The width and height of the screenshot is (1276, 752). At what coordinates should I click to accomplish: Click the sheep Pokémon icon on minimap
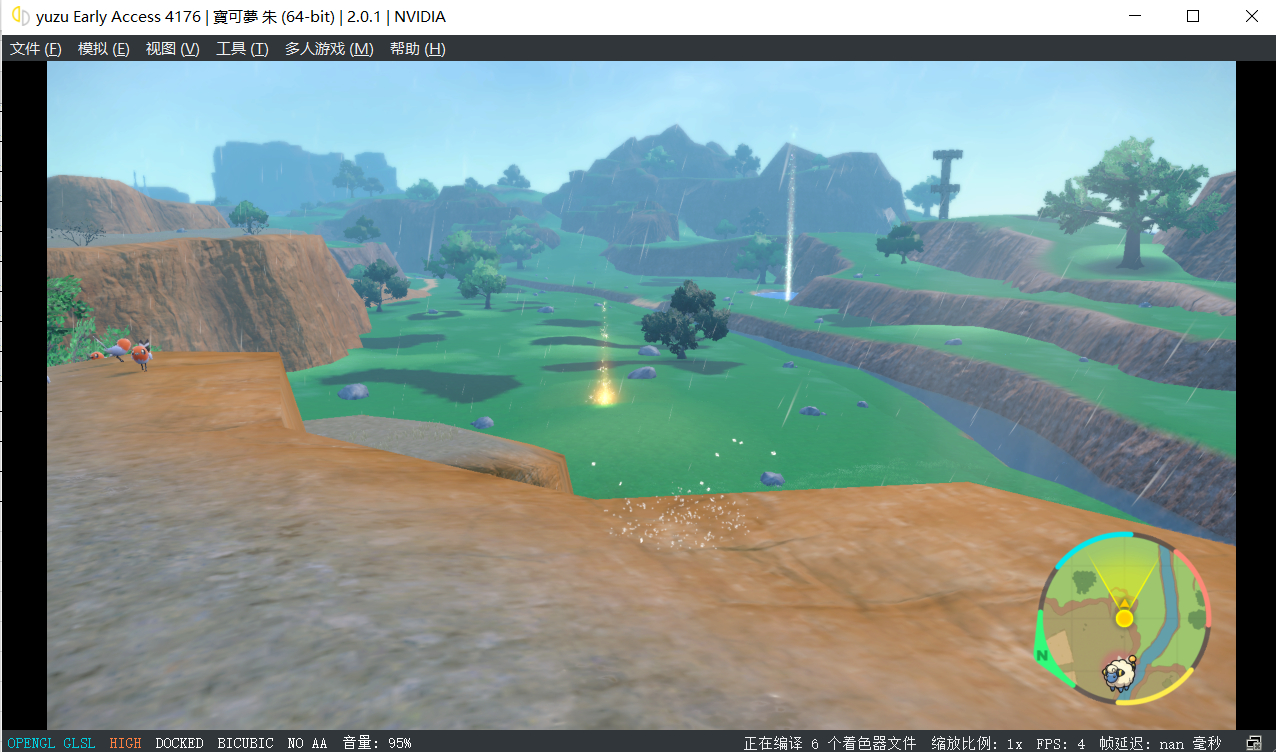[x=1118, y=674]
